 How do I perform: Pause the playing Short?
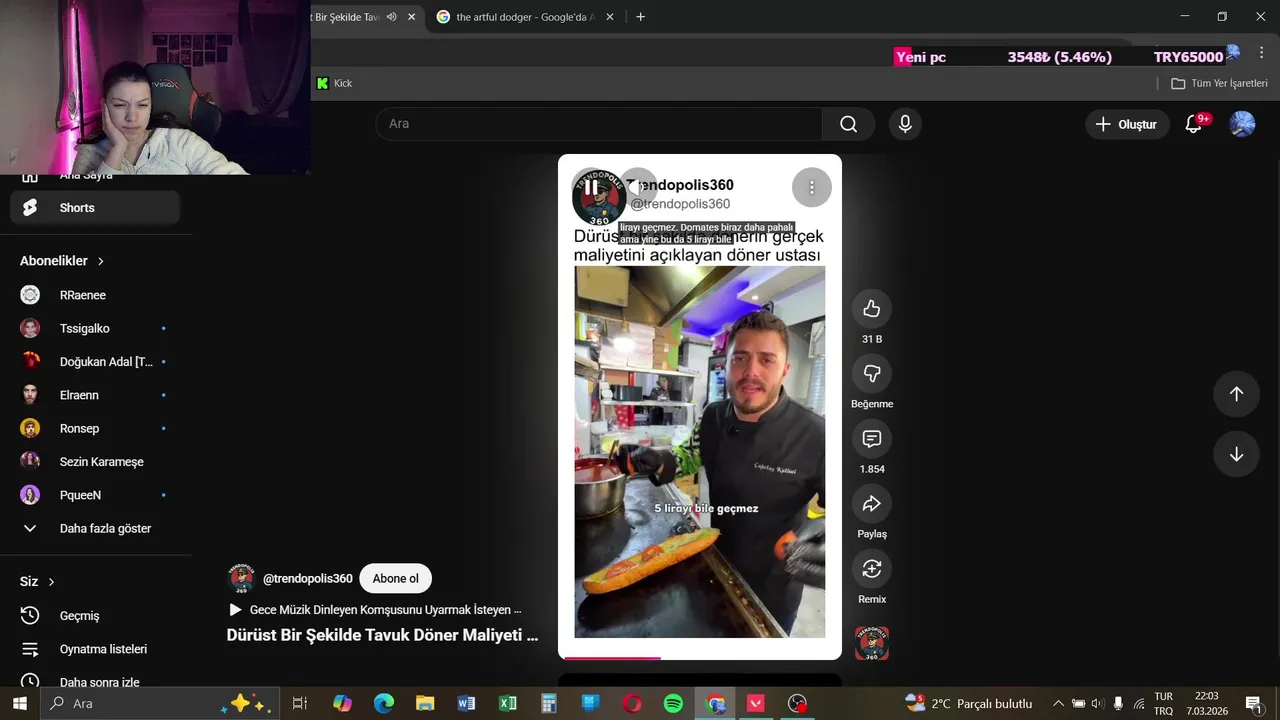pyautogui.click(x=592, y=187)
